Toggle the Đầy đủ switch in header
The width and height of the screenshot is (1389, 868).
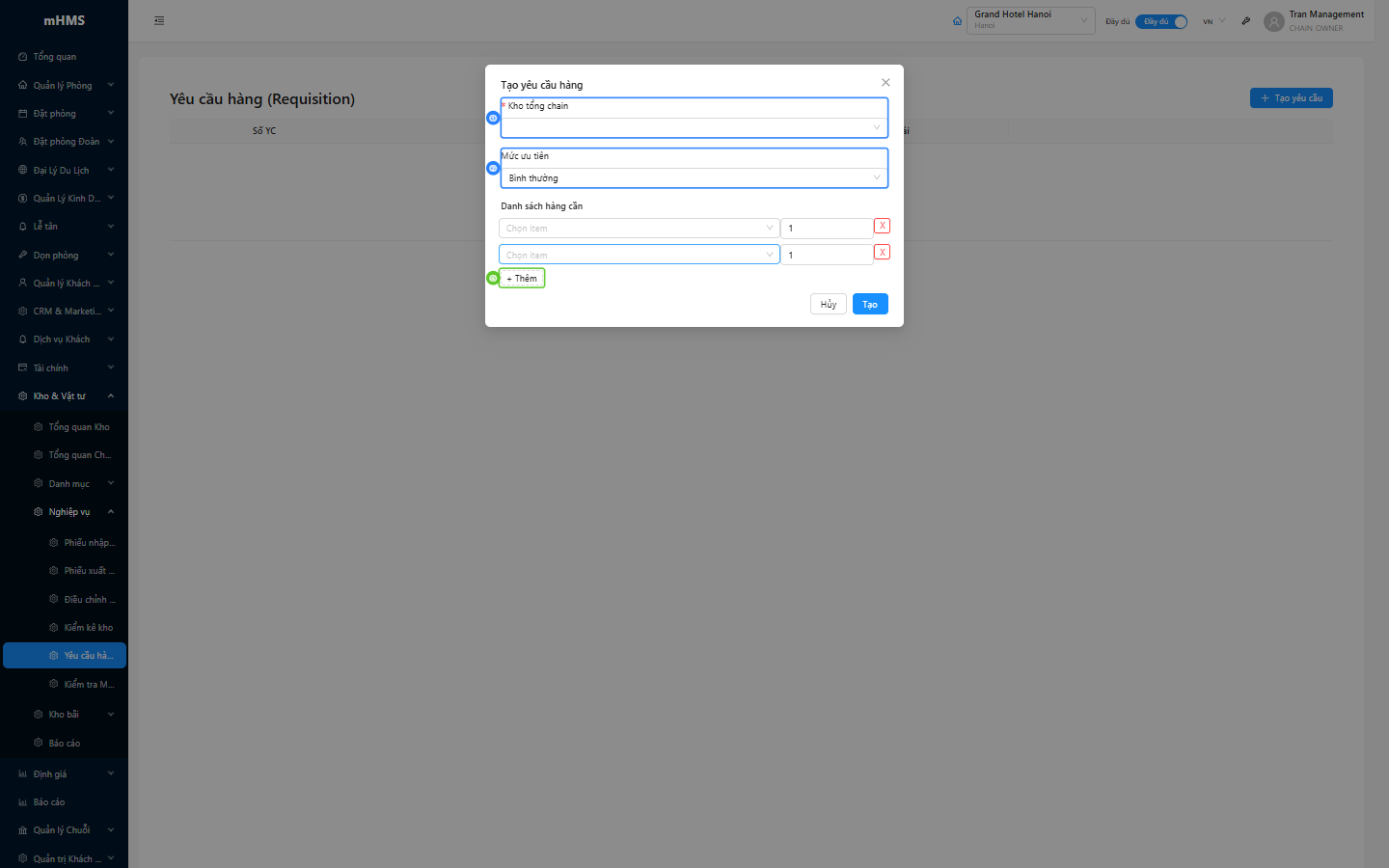tap(1160, 21)
